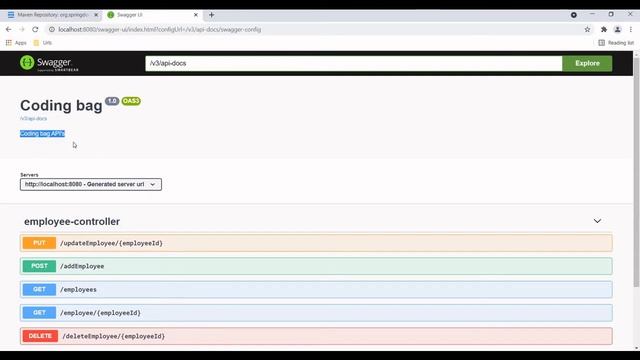Open the /v3/api-docs link under title

coord(33,118)
